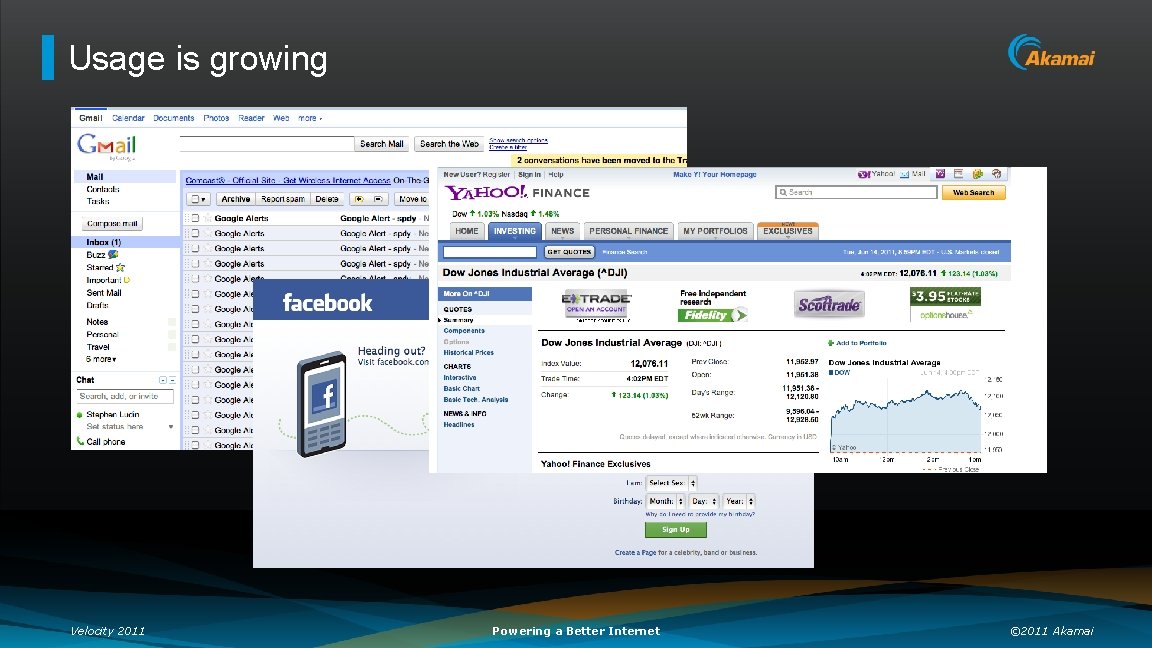
Task: Open the Gmail 'more' navigation dropdown
Action: click(309, 118)
